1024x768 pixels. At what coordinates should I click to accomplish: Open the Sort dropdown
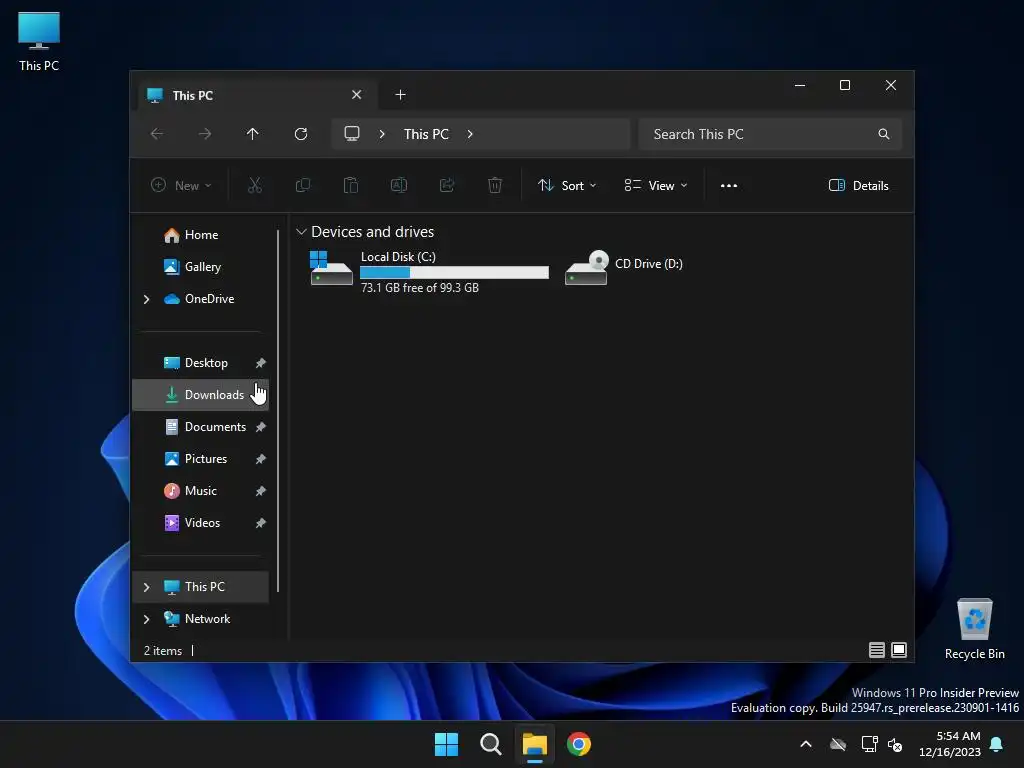pos(567,185)
